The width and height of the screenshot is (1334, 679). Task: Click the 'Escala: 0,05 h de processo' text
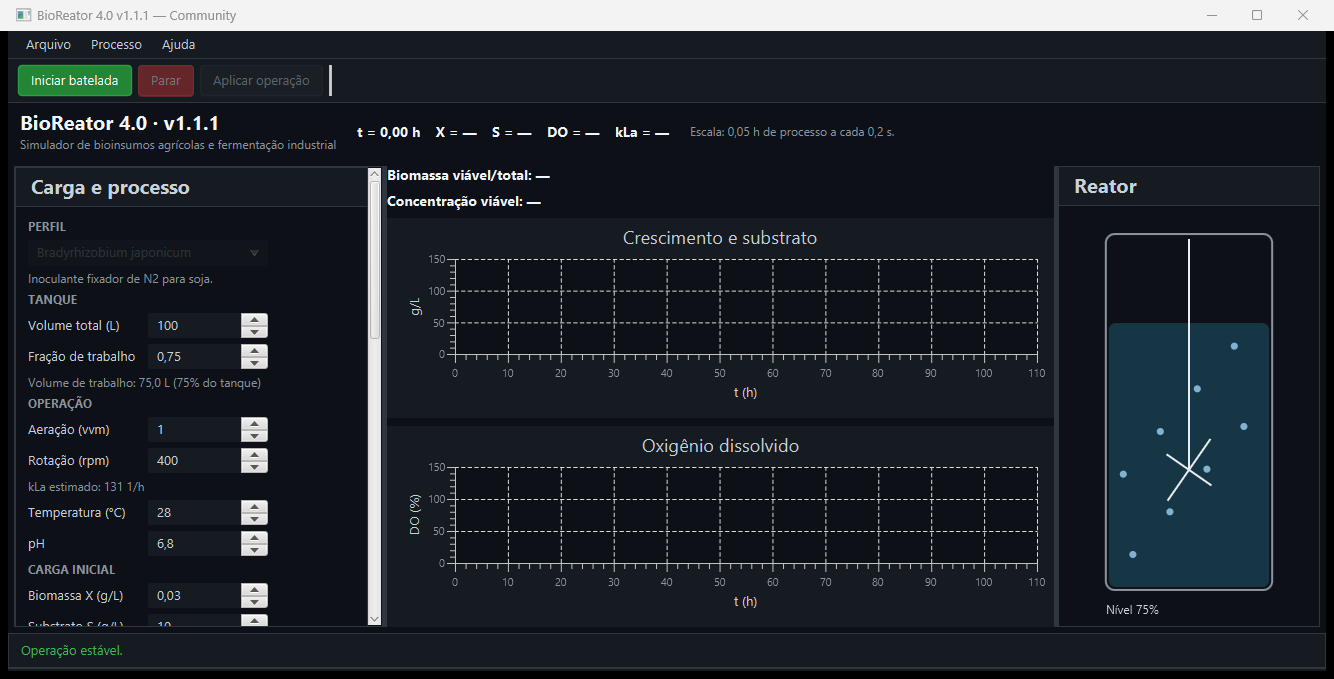point(792,132)
